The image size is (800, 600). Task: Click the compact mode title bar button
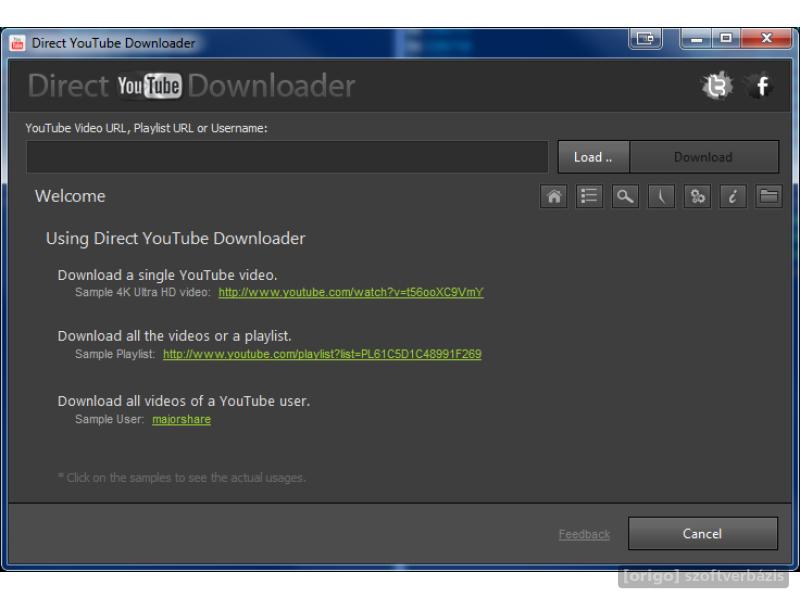pos(645,39)
